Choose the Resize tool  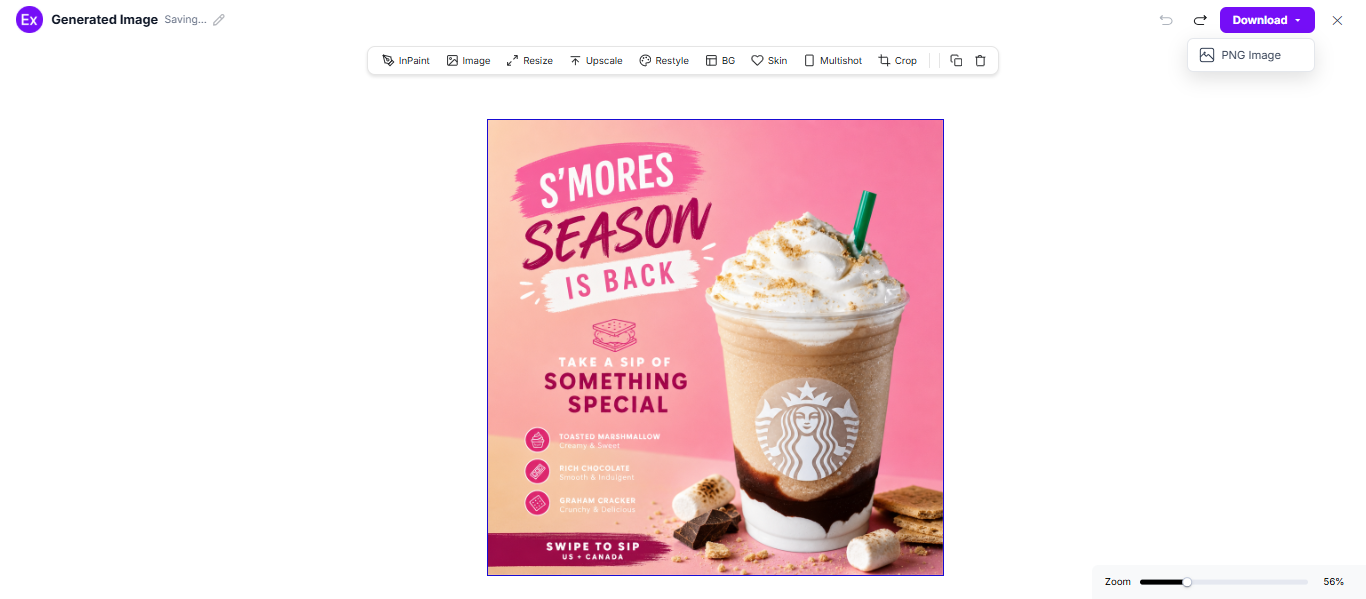click(x=529, y=61)
